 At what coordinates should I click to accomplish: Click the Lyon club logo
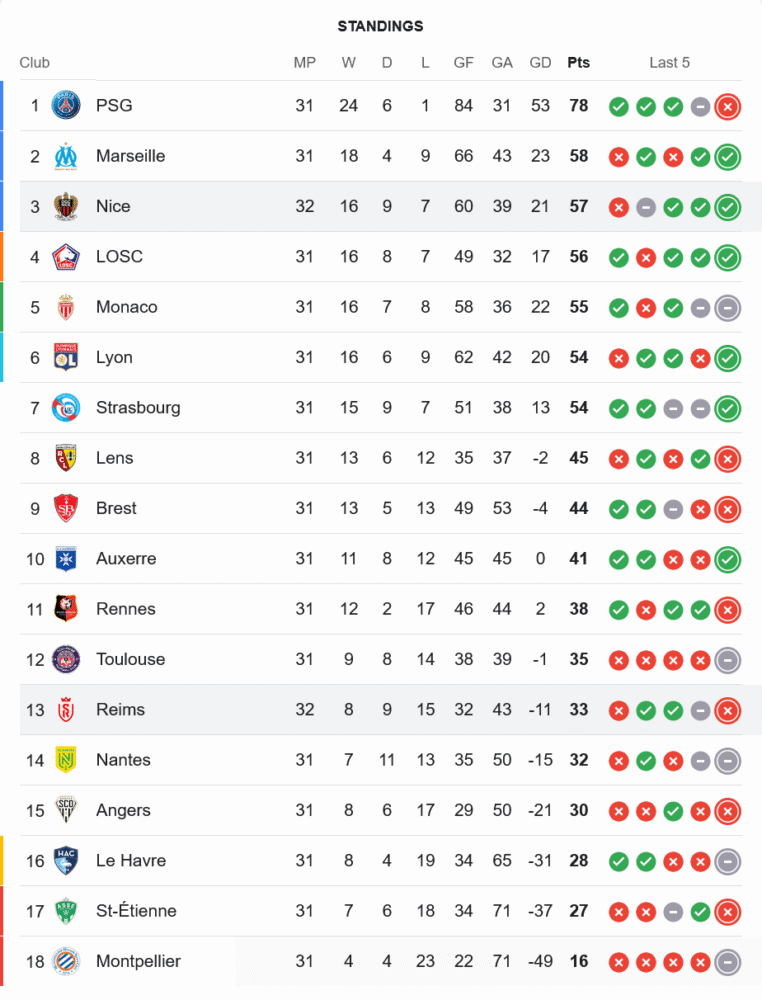pos(66,357)
